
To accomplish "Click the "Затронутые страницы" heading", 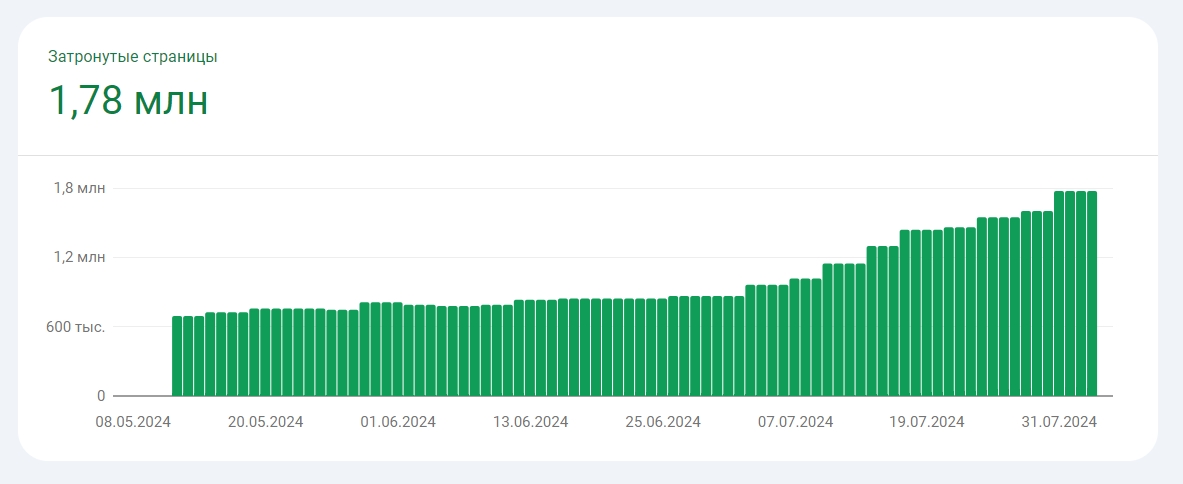I will [133, 57].
